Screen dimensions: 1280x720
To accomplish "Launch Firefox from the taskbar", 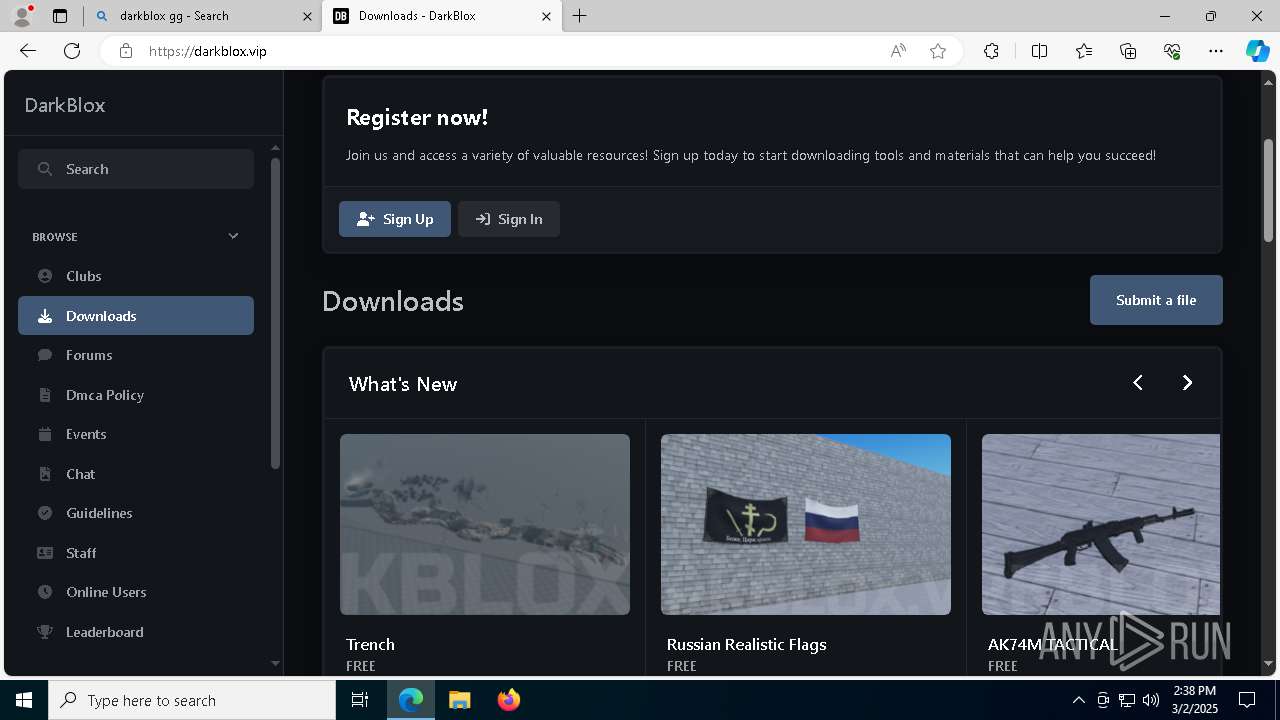I will coord(508,700).
